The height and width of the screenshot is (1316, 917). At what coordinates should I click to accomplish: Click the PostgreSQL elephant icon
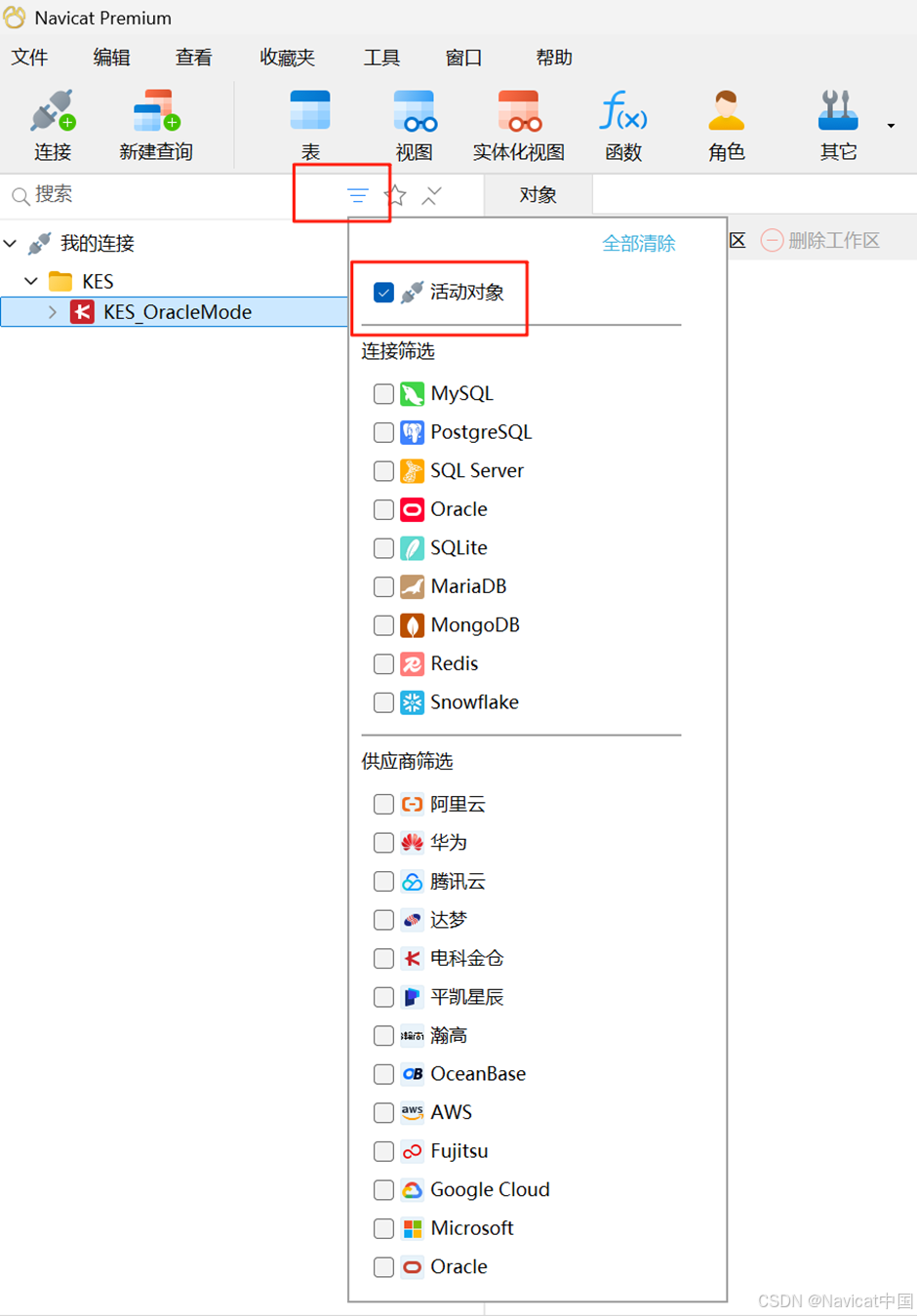tap(413, 432)
